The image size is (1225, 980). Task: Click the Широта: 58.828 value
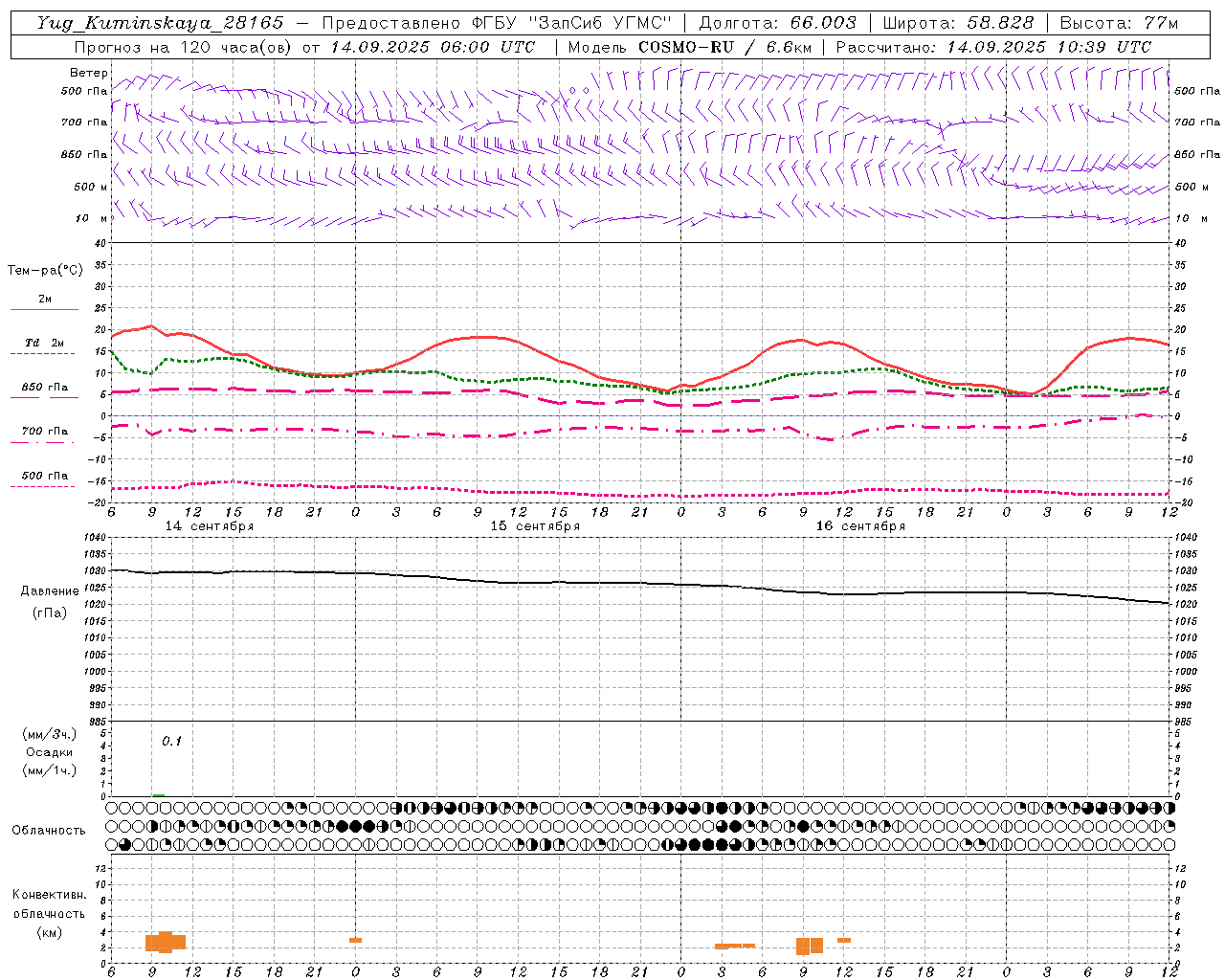pyautogui.click(x=958, y=23)
